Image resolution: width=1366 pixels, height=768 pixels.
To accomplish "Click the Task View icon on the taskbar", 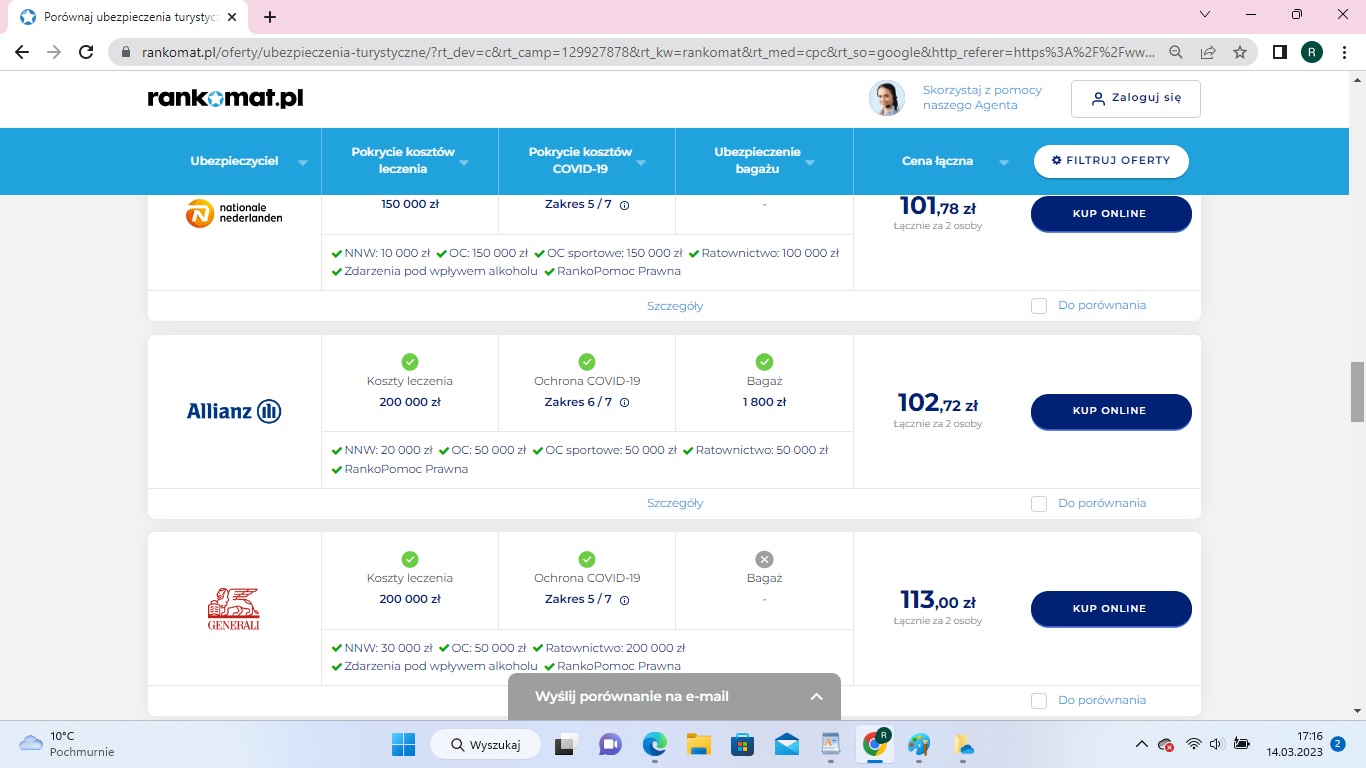I will (566, 744).
